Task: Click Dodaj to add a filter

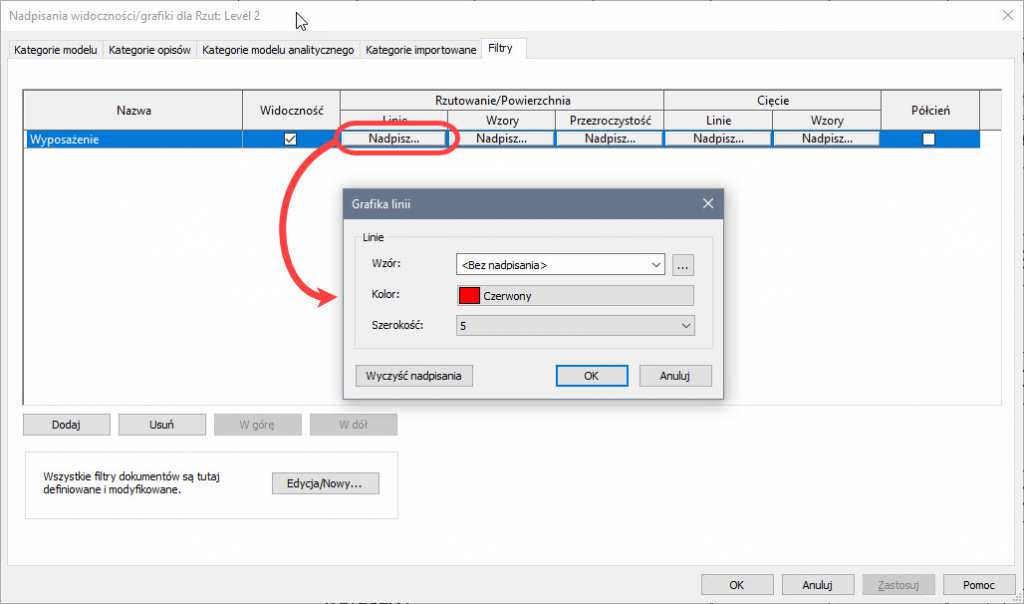Action: (x=65, y=424)
